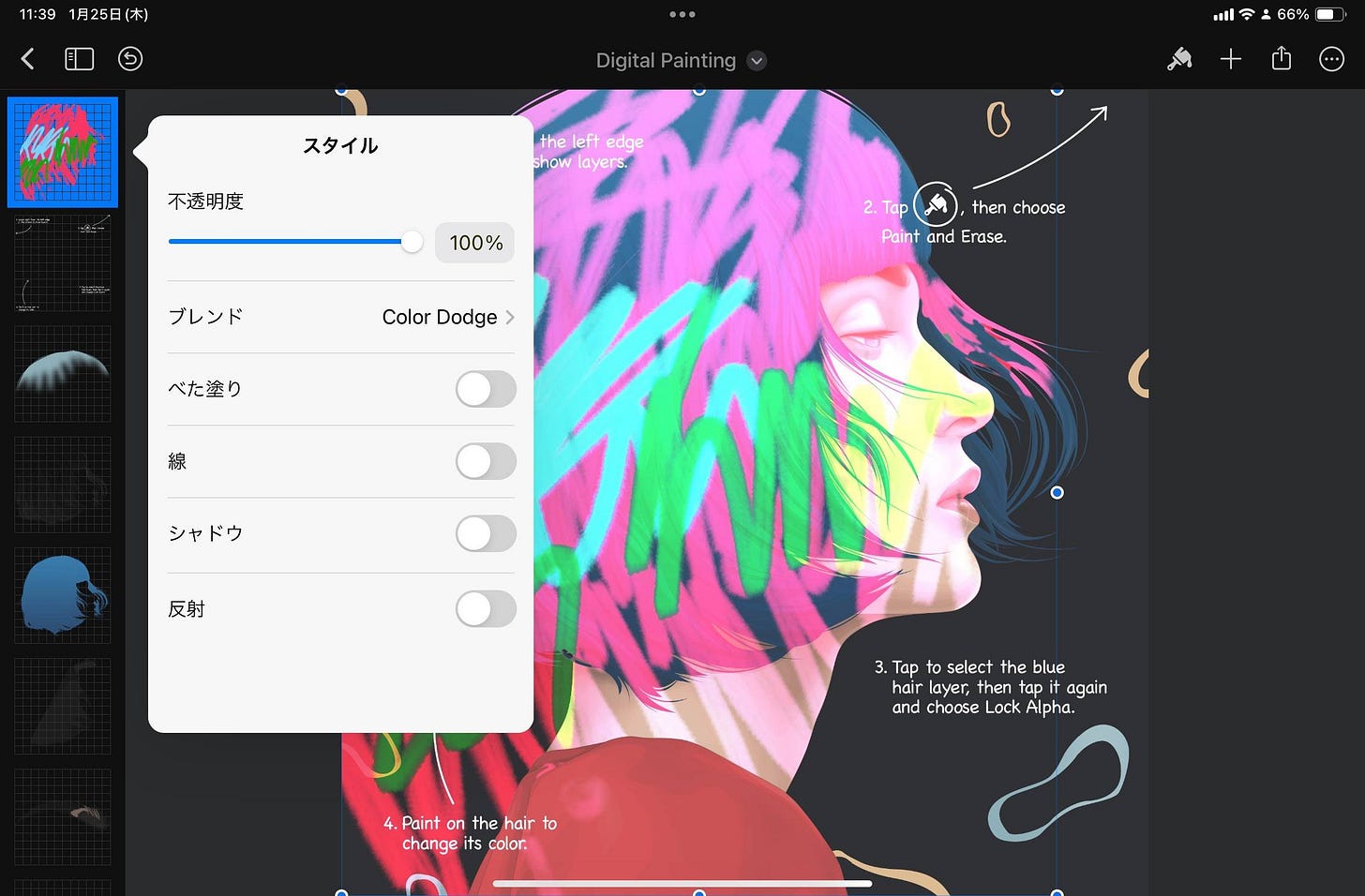Tap the ブレンド label
The image size is (1365, 896).
[x=205, y=317]
